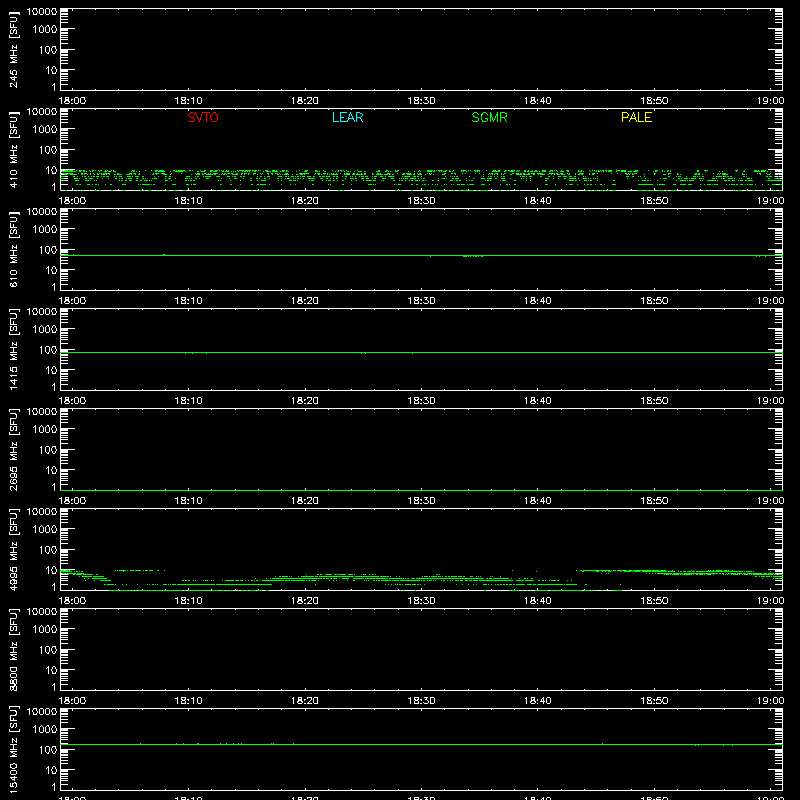Screen dimensions: 800x800
Task: Click the 18:20 time label below 1415 MHz plot
Action: 305,401
